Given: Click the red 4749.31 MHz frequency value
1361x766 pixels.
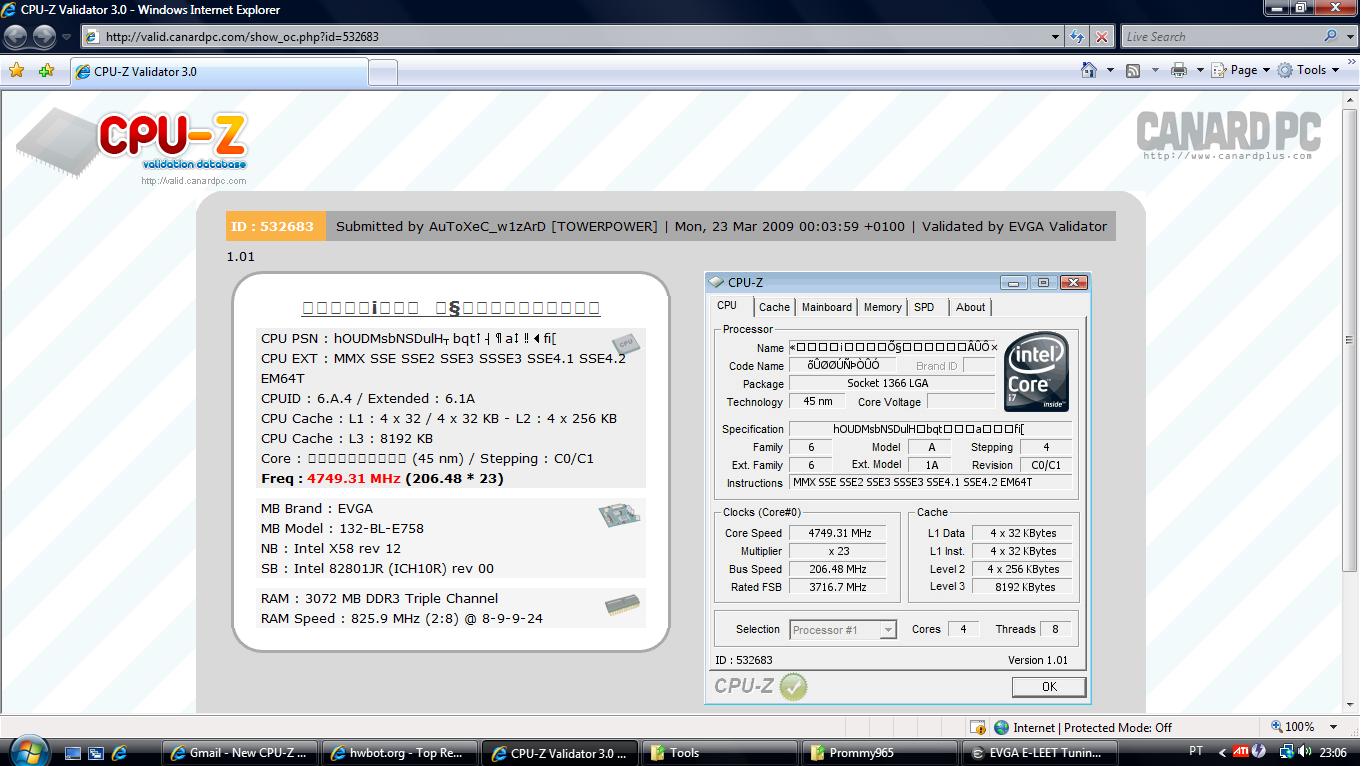Looking at the screenshot, I should [353, 478].
